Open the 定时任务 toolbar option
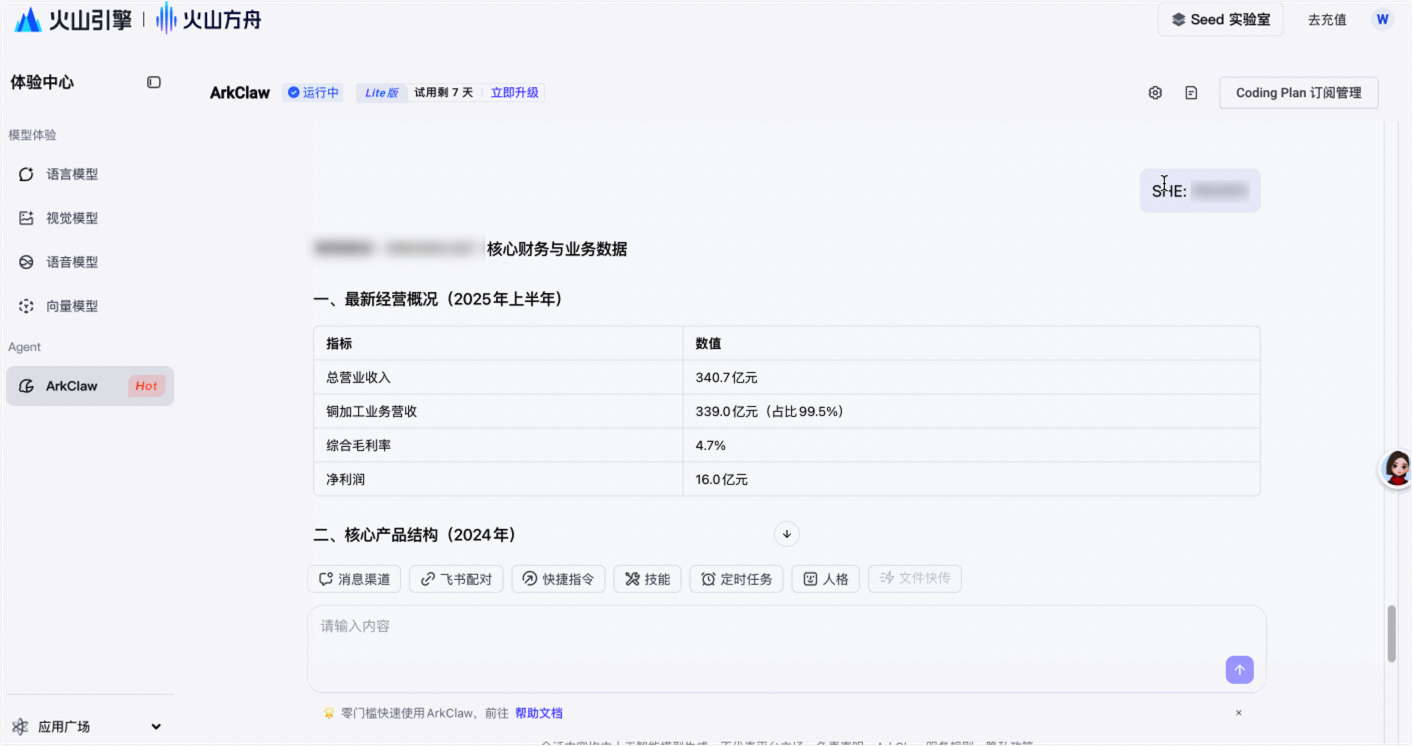Screen dimensions: 1412x746 pos(736,579)
